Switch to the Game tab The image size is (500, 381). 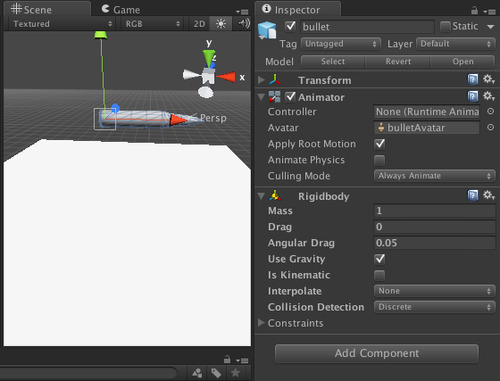tap(121, 9)
